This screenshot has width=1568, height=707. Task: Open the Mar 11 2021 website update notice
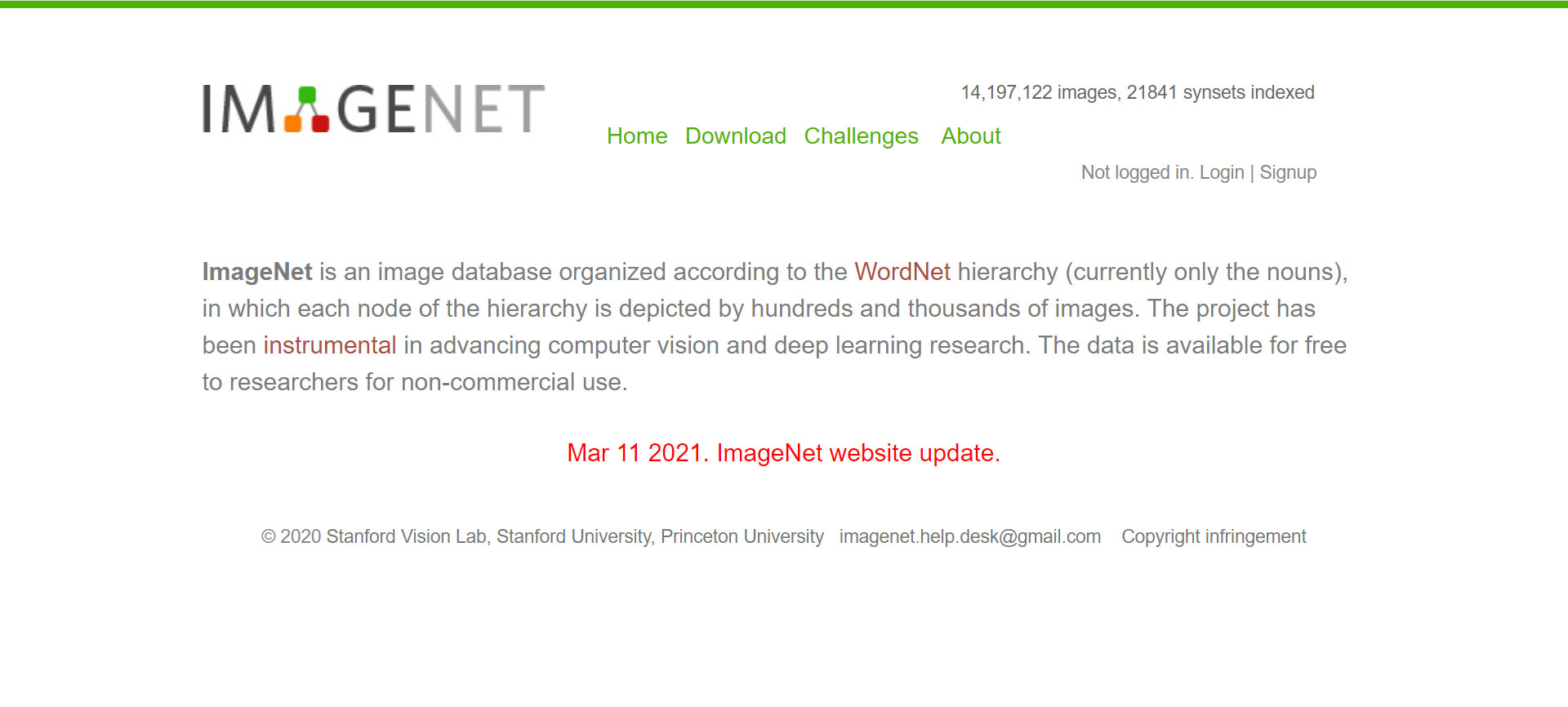(784, 453)
